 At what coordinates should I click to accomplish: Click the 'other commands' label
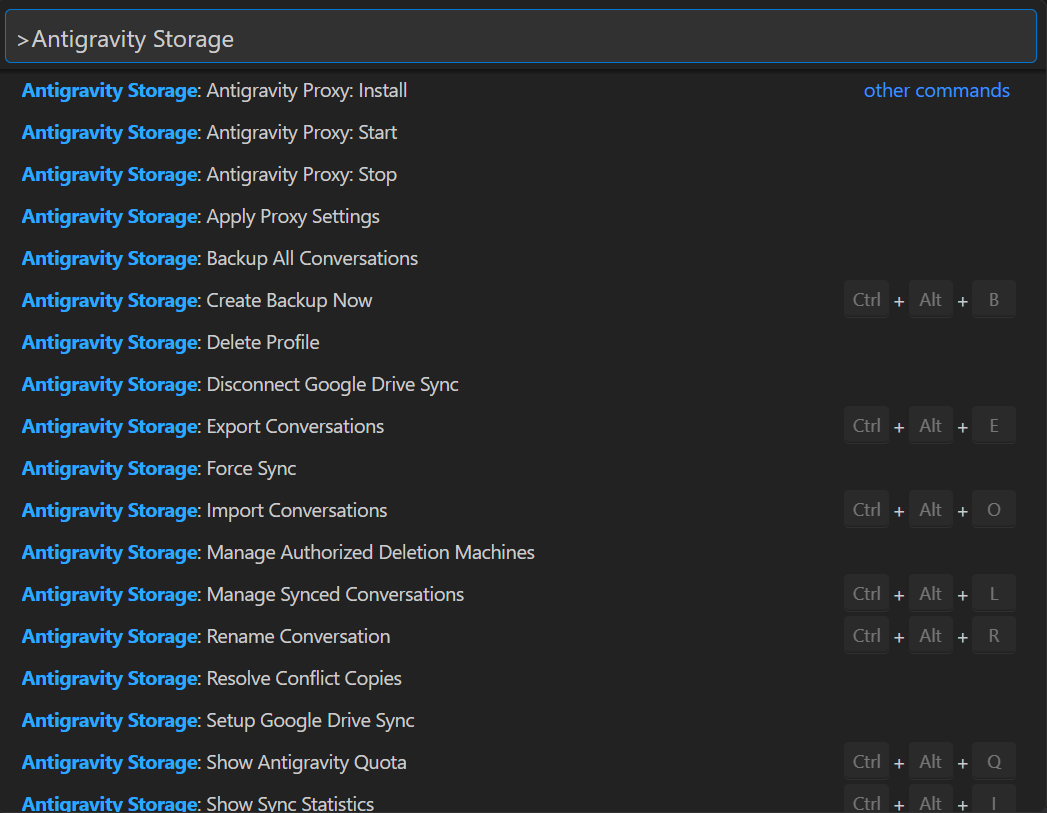pyautogui.click(x=936, y=90)
